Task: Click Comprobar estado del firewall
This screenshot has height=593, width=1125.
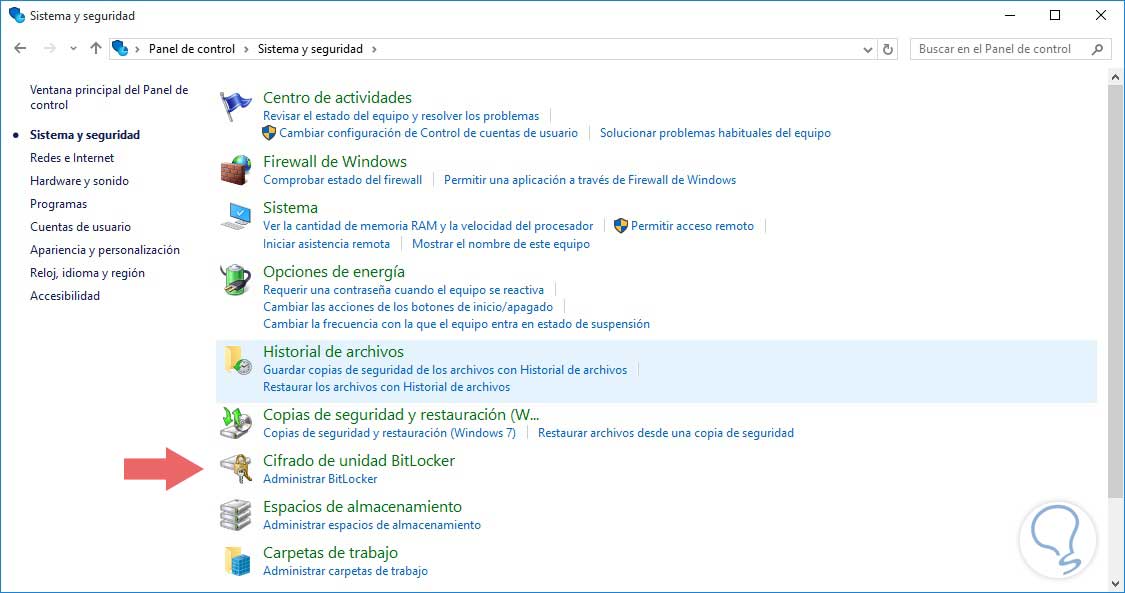Action: tap(342, 180)
